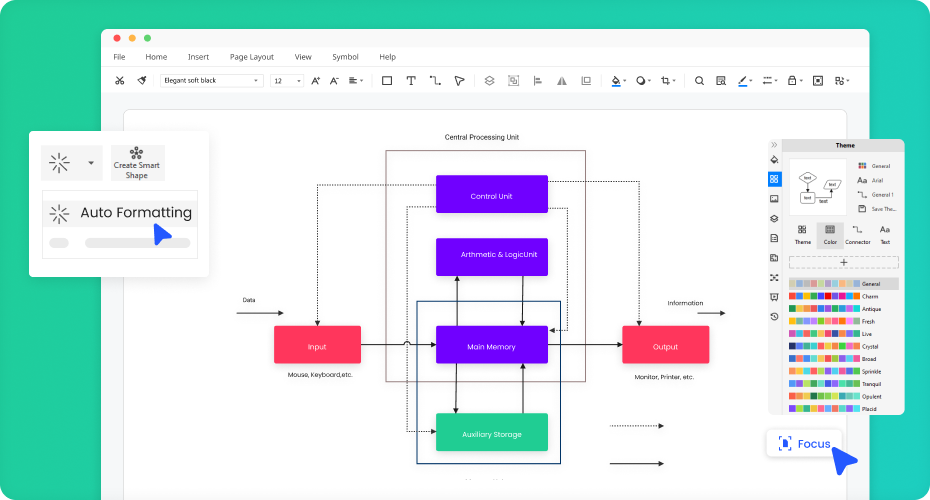The width and height of the screenshot is (930, 500).
Task: Select the format painter brush icon
Action: [142, 81]
